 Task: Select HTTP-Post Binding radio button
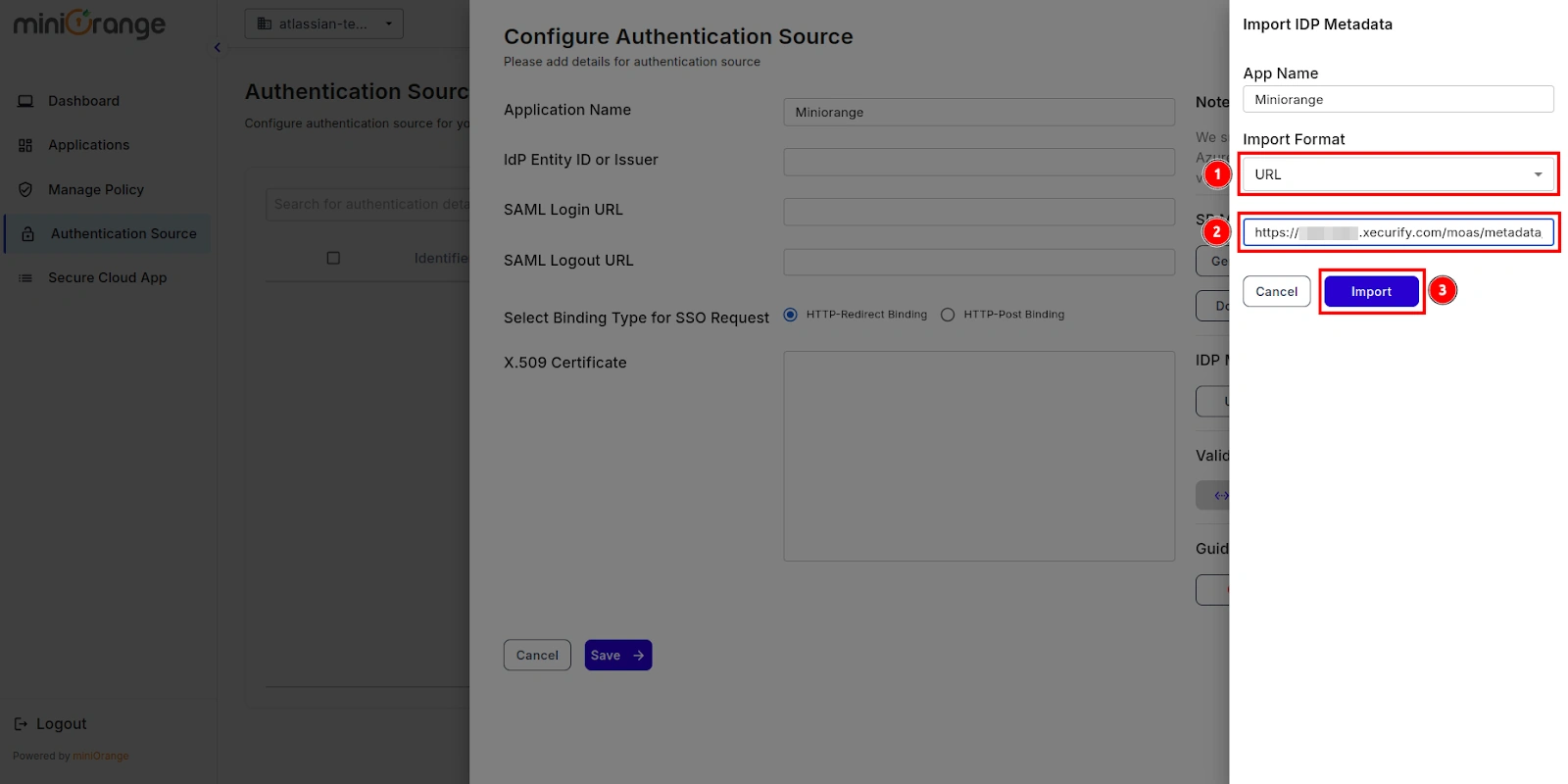coord(948,315)
